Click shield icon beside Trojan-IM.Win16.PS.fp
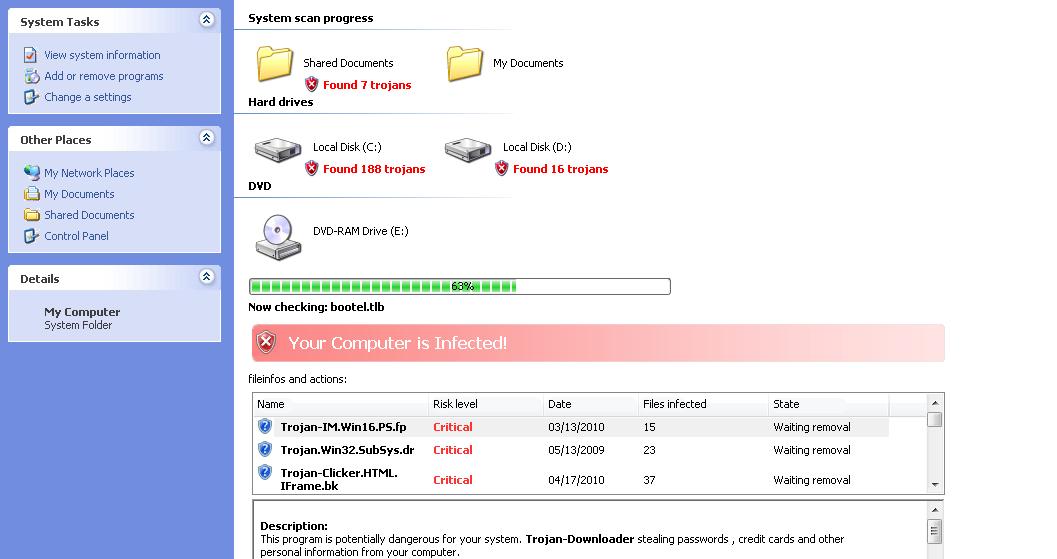This screenshot has width=1057, height=559. tap(265, 427)
